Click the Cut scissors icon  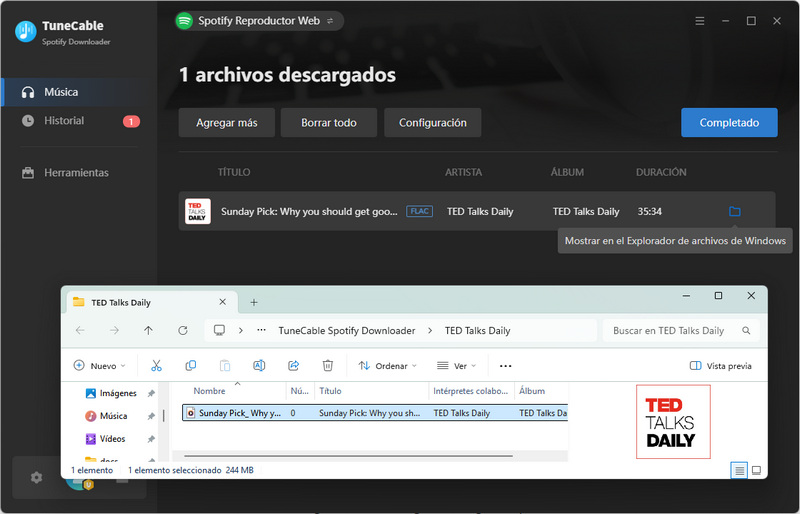click(x=156, y=365)
